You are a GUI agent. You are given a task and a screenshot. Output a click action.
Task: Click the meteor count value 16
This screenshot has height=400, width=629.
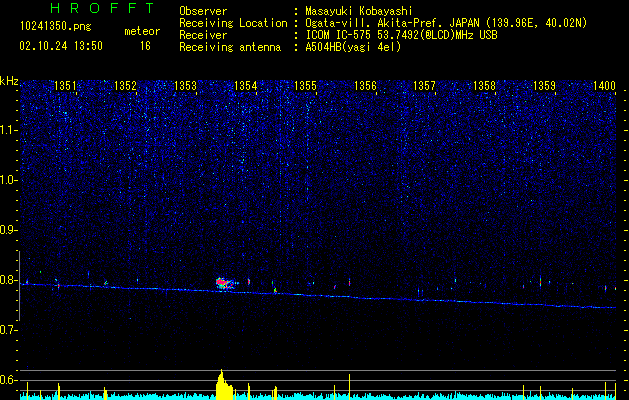[x=145, y=46]
